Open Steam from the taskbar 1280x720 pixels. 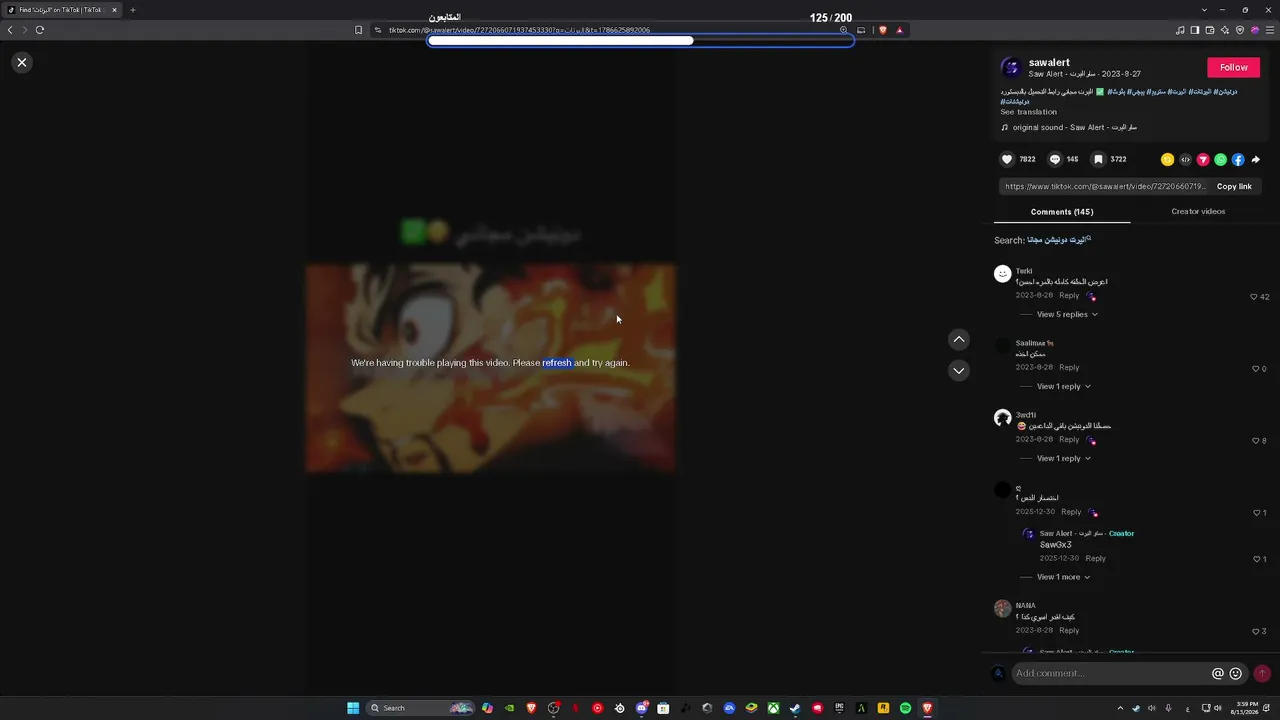(795, 708)
